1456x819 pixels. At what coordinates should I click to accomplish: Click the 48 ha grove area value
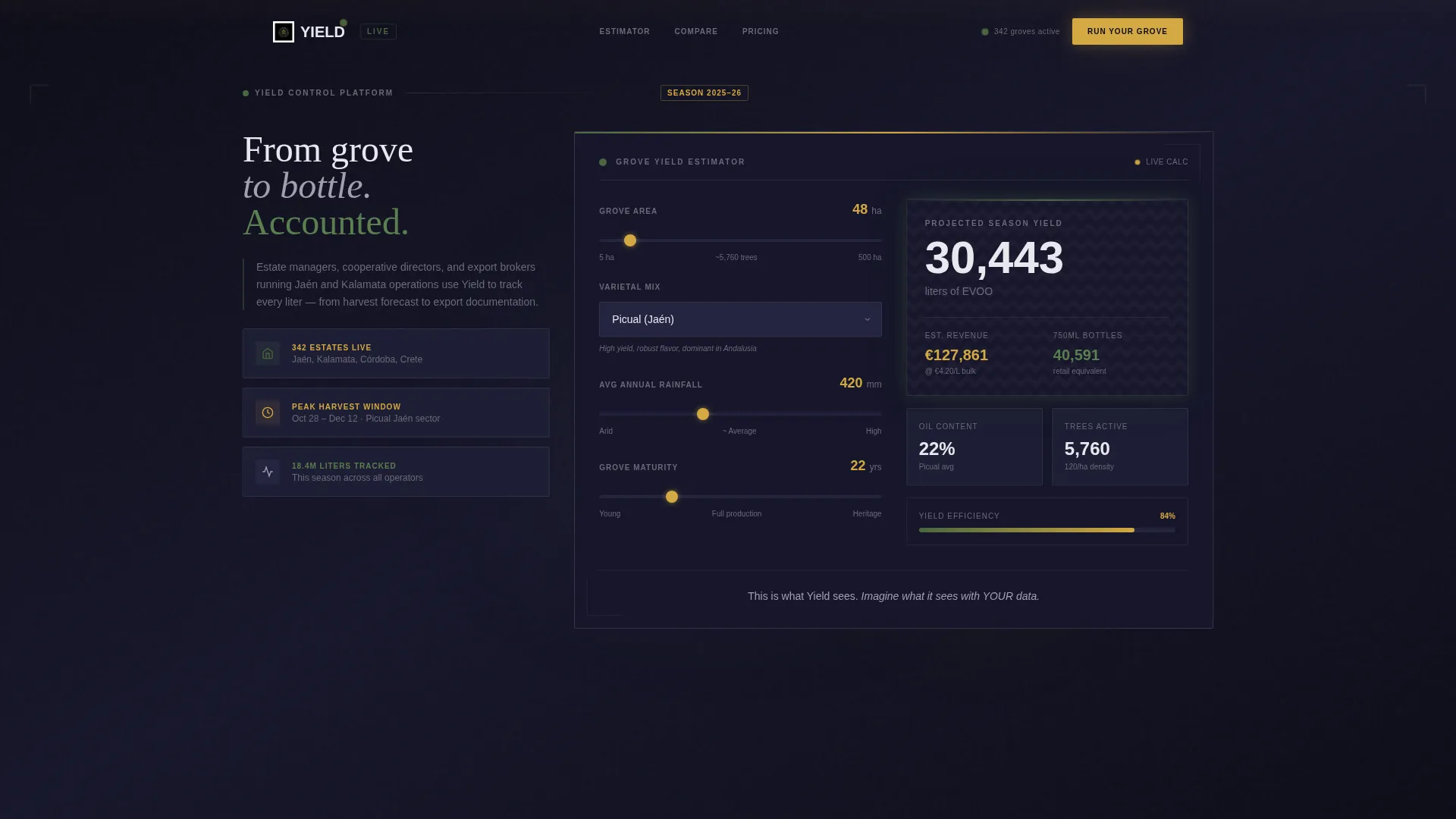[867, 210]
